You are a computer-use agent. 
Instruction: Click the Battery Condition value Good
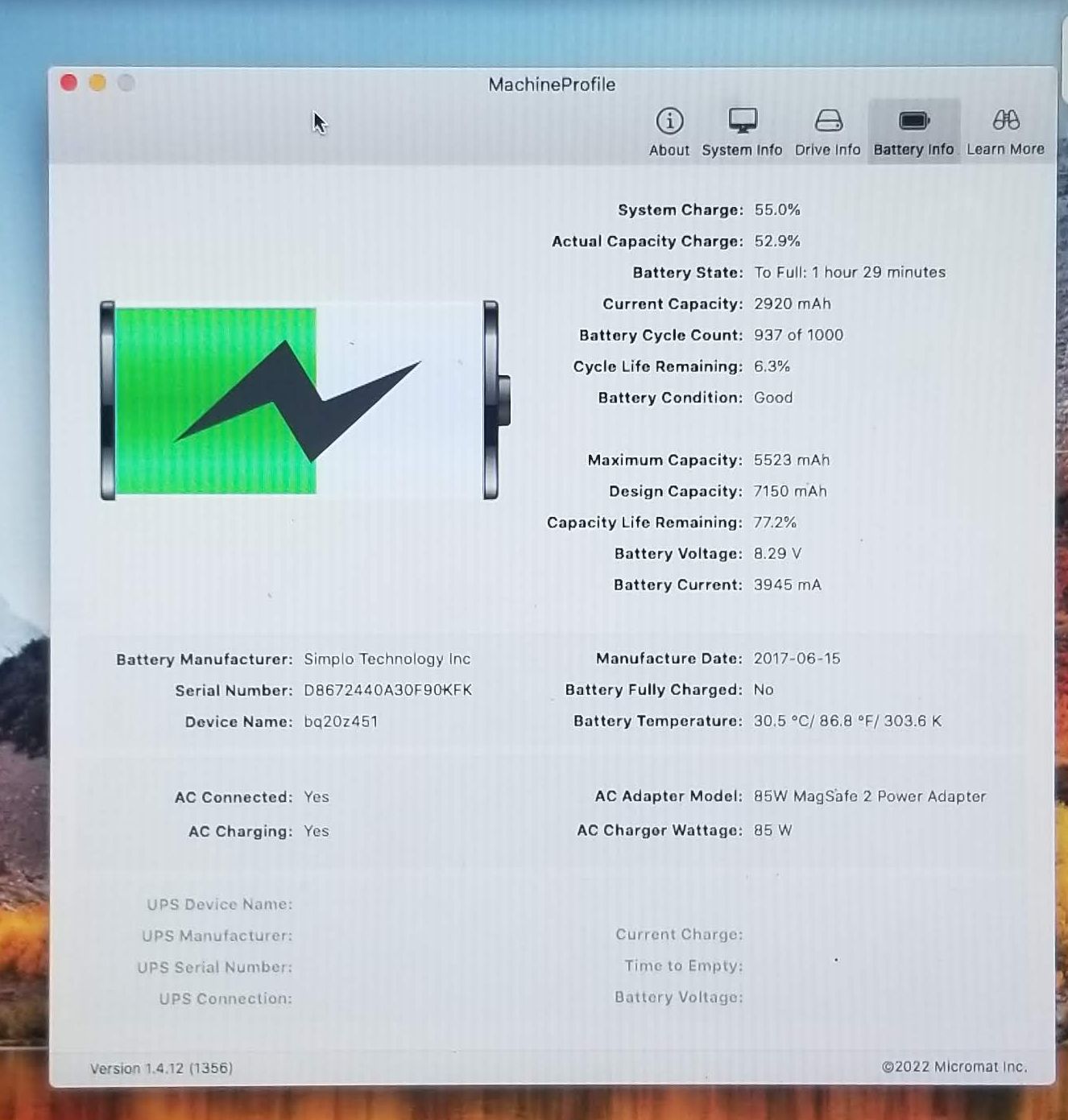coord(773,398)
